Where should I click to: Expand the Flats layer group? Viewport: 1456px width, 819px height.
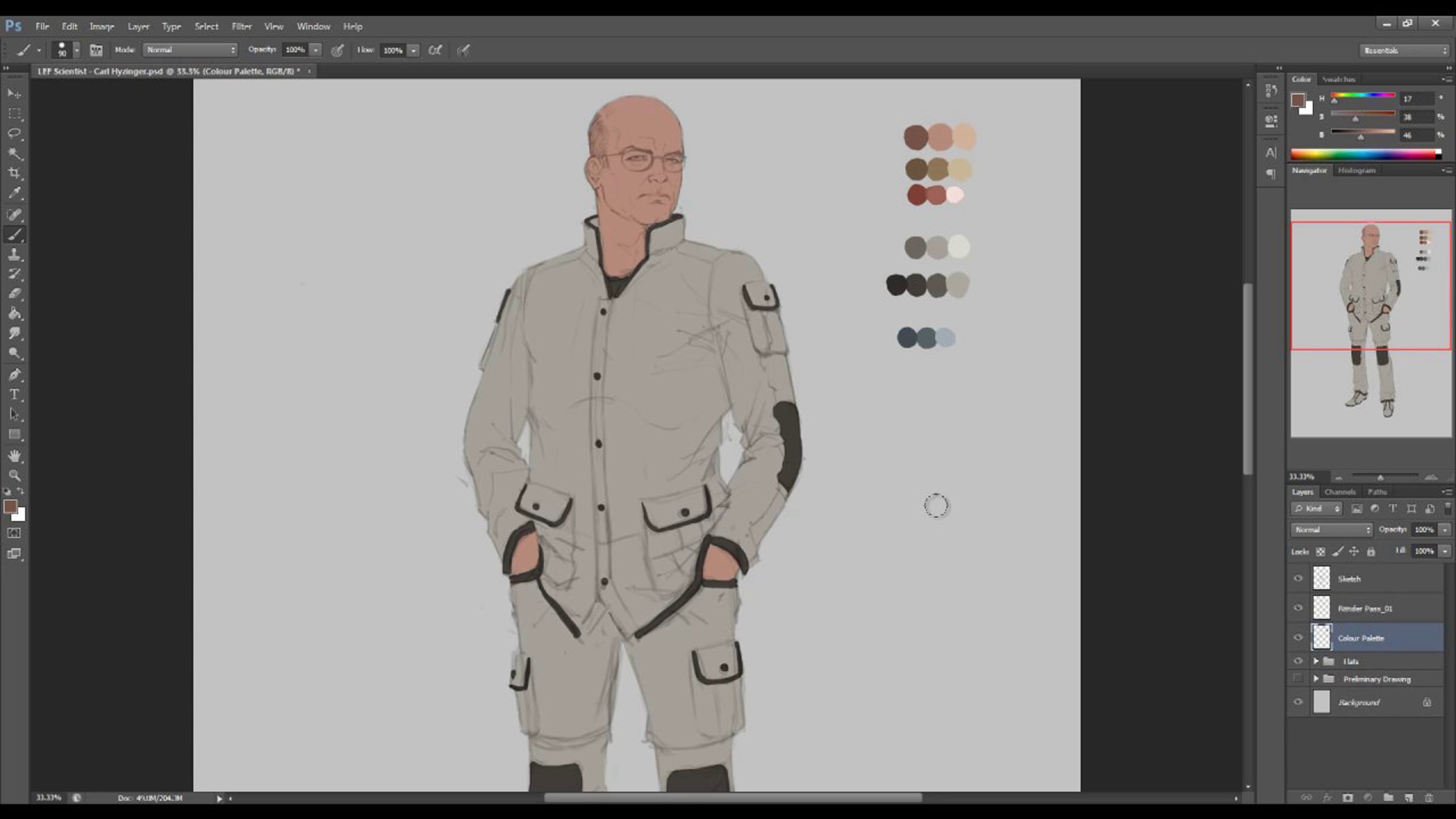click(x=1316, y=661)
